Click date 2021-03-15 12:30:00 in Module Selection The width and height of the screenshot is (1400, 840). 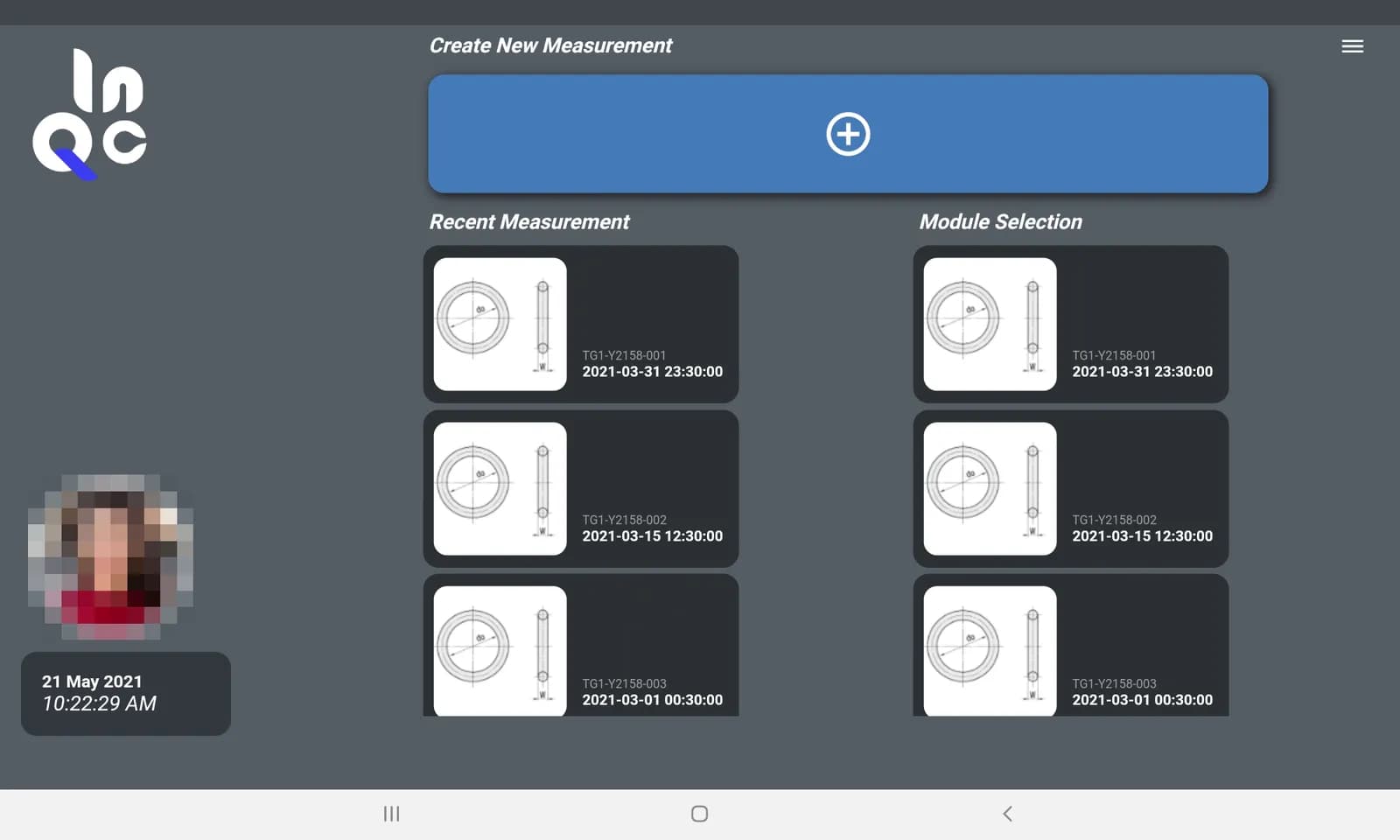1143,536
